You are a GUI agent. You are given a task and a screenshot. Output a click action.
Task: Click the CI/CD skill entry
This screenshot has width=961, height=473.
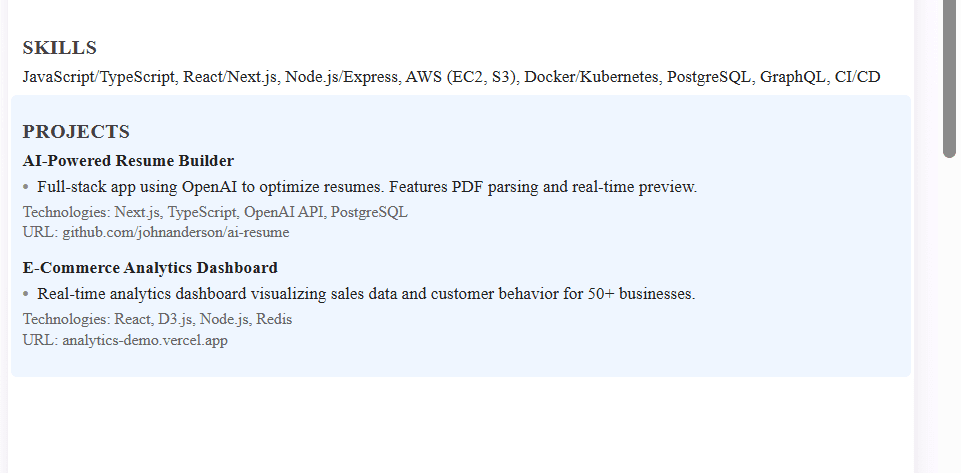click(x=857, y=77)
